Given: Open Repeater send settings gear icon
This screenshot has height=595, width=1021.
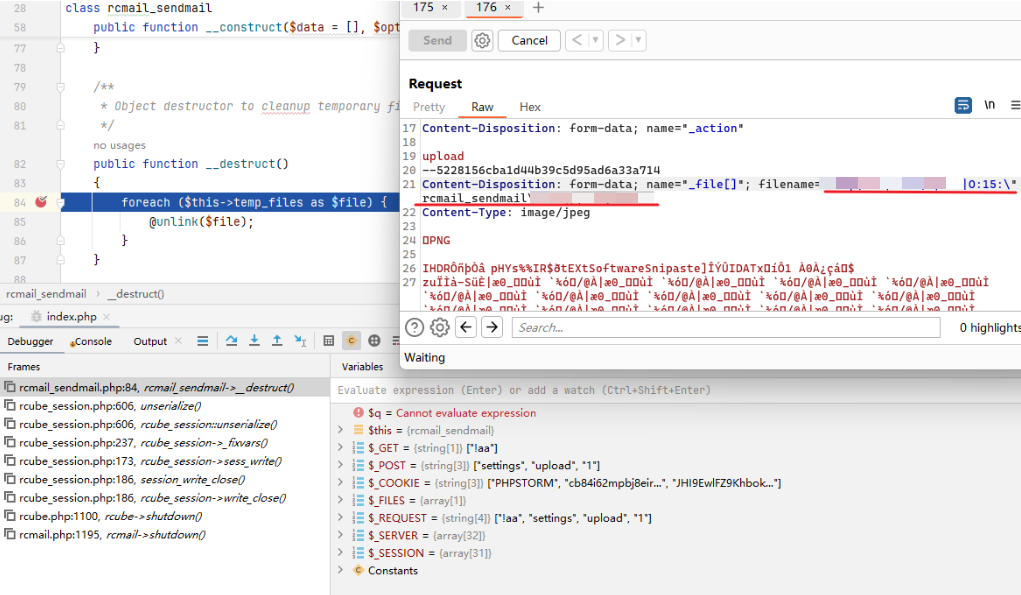Looking at the screenshot, I should click(482, 40).
